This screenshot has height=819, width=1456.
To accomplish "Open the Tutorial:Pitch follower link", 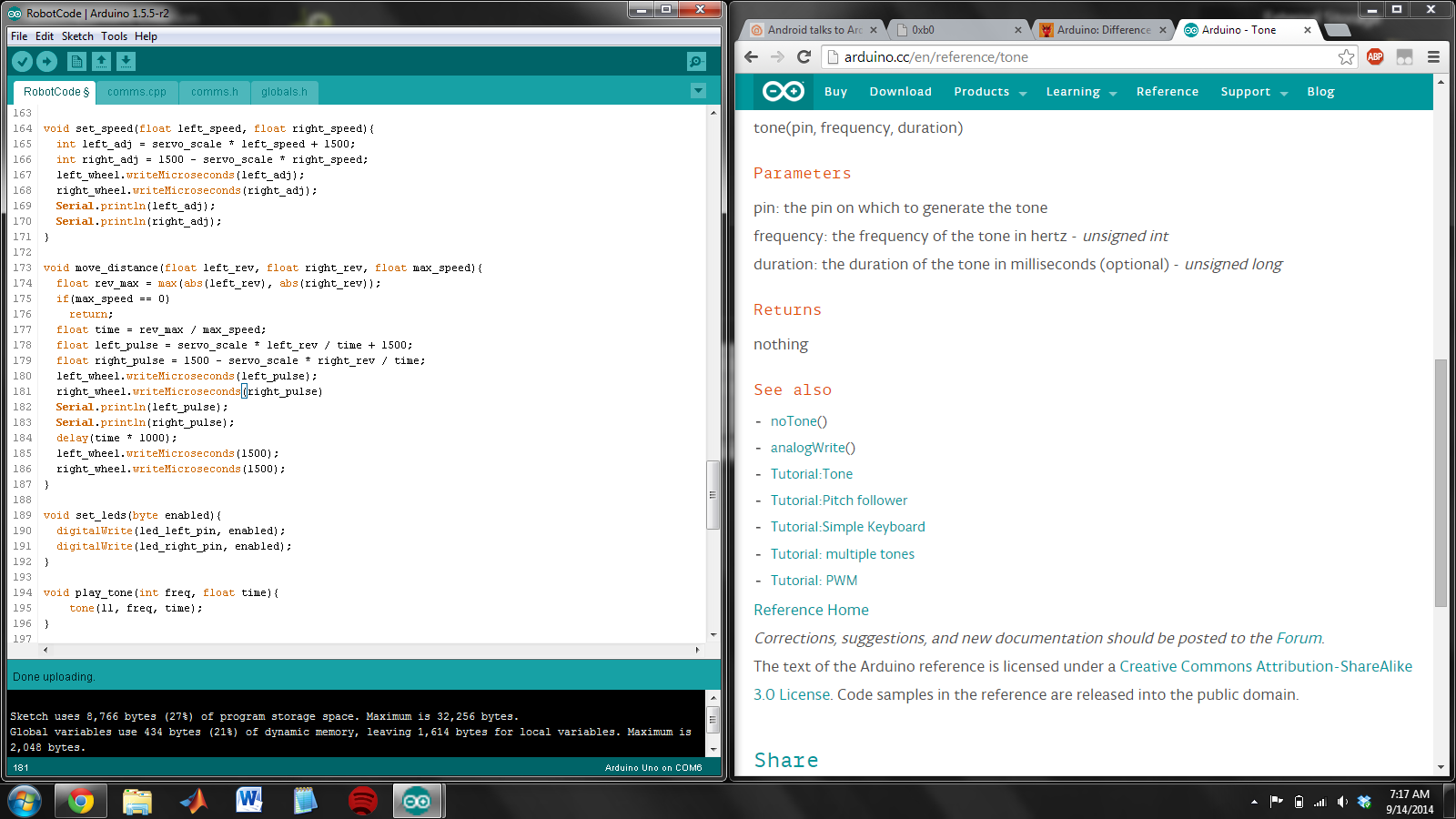I will click(x=839, y=500).
